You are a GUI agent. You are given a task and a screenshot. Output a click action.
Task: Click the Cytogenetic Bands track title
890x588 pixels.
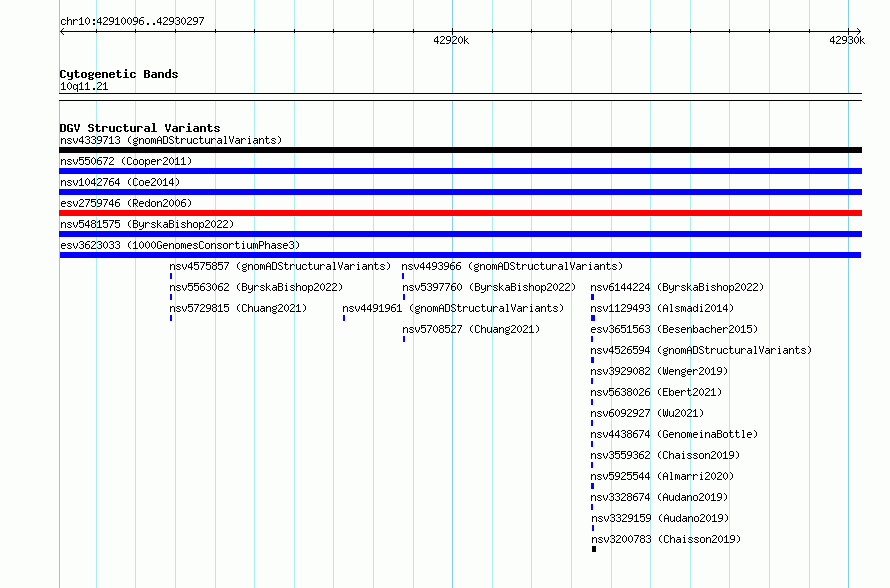119,74
